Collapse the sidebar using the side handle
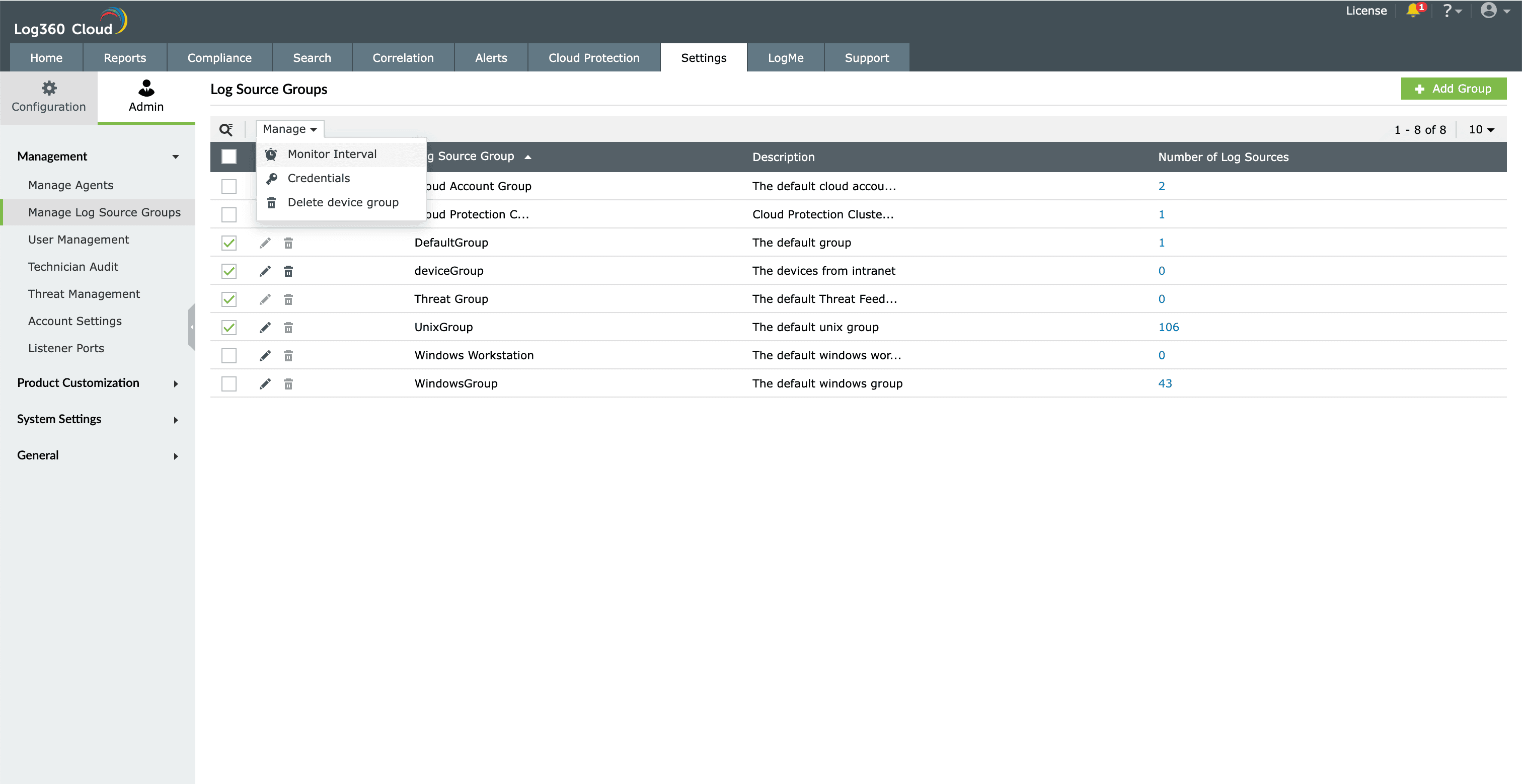Image resolution: width=1522 pixels, height=784 pixels. pos(191,327)
